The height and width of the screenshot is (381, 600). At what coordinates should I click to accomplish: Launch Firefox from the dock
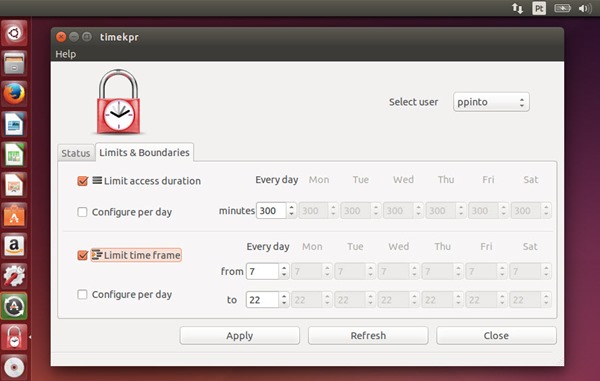(x=14, y=94)
